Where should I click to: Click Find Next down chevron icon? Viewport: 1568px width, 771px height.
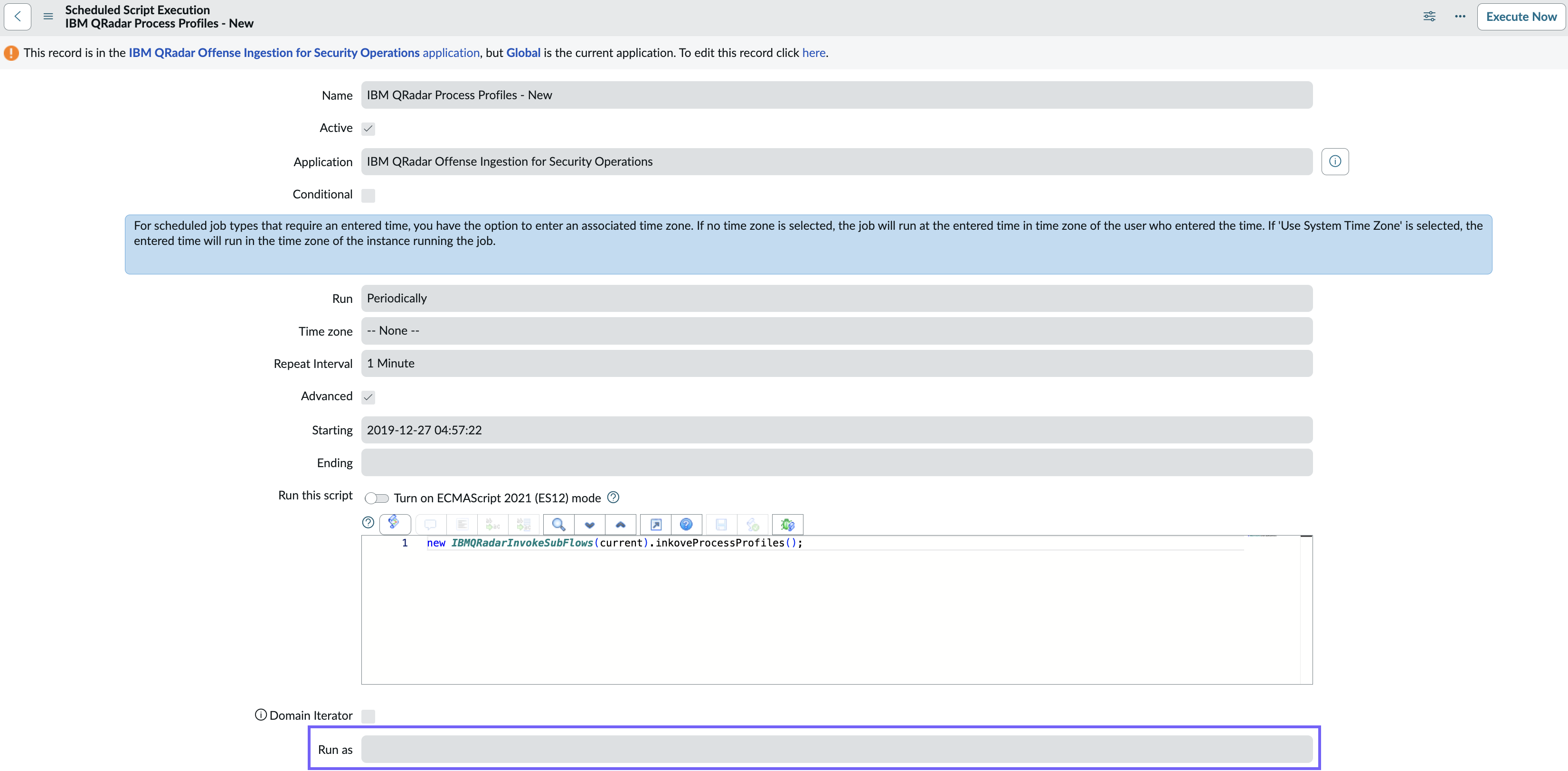point(590,524)
